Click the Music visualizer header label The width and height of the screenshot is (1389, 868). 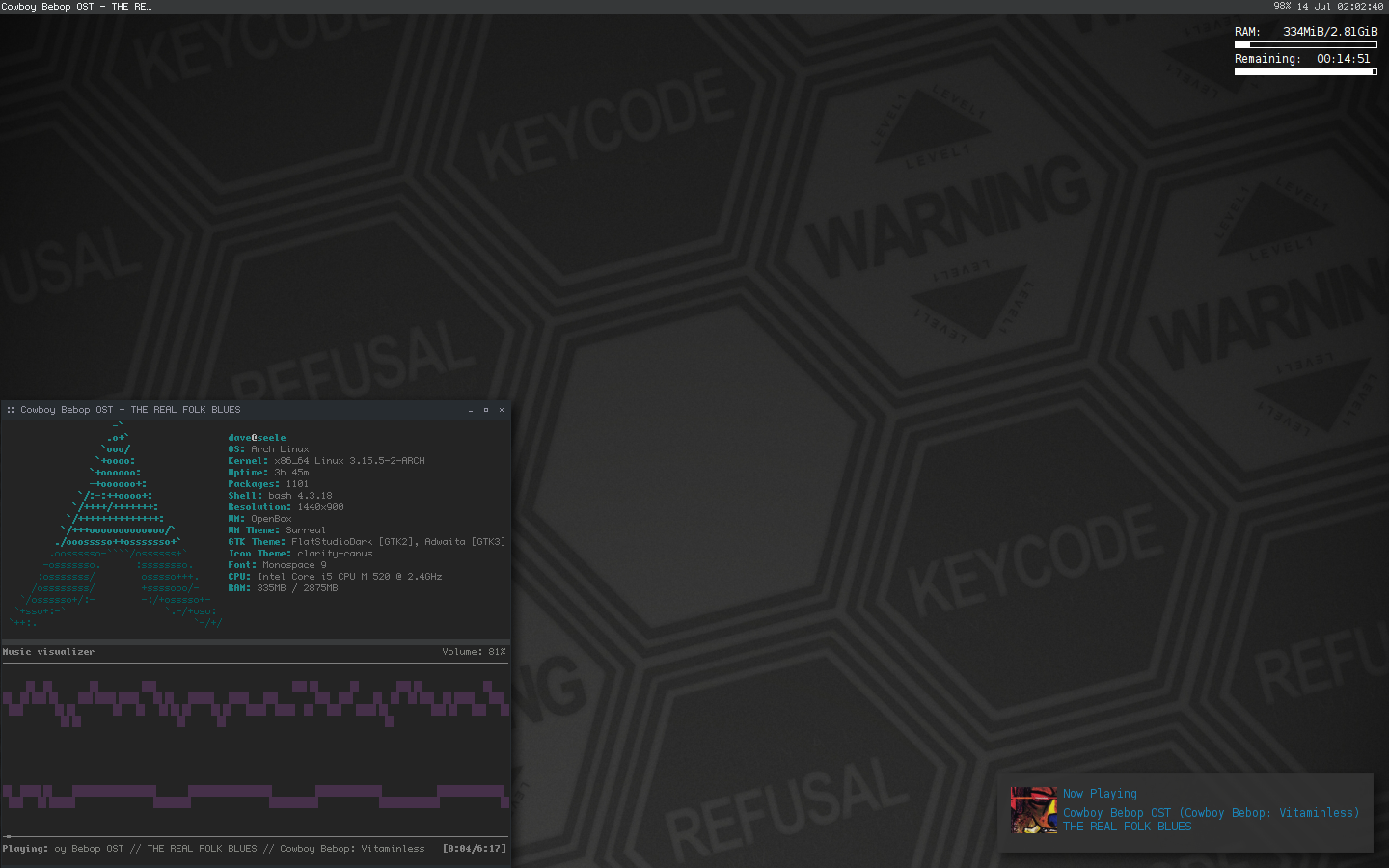pyautogui.click(x=48, y=652)
